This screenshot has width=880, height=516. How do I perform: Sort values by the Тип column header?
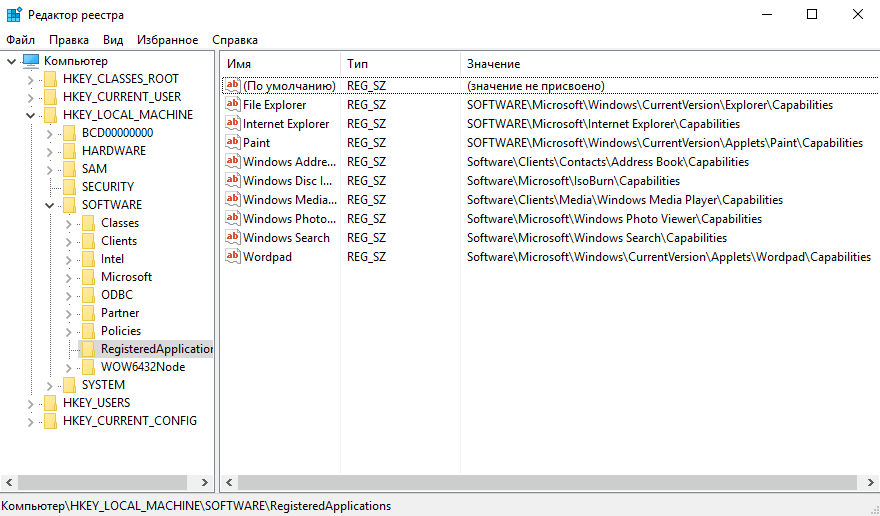(x=400, y=64)
